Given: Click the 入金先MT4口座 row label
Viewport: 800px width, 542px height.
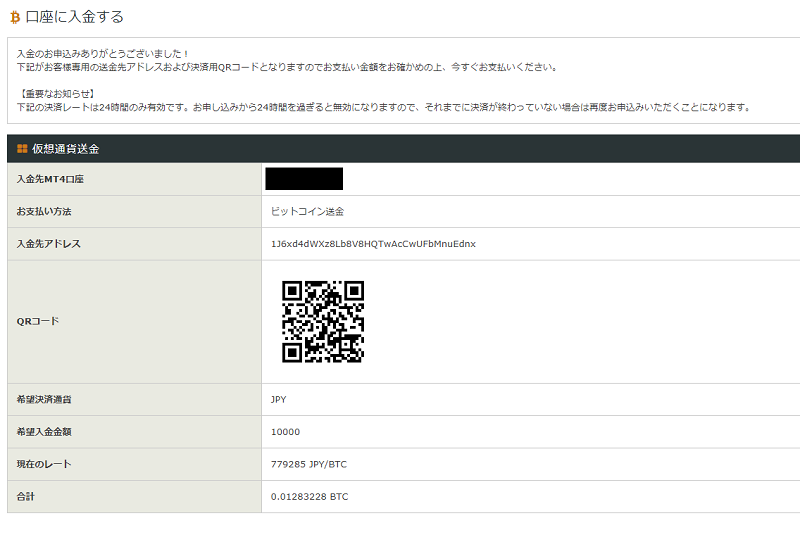Looking at the screenshot, I should coord(50,179).
